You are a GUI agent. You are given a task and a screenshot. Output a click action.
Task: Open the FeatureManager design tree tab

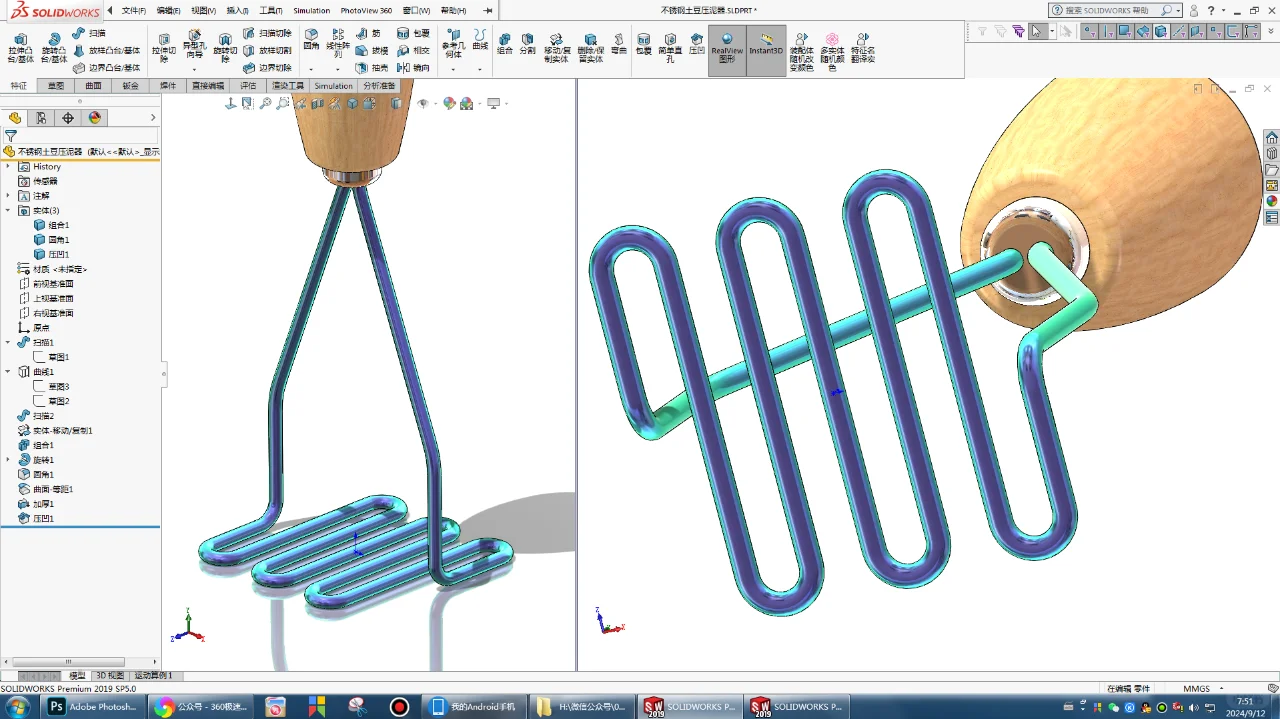15,117
